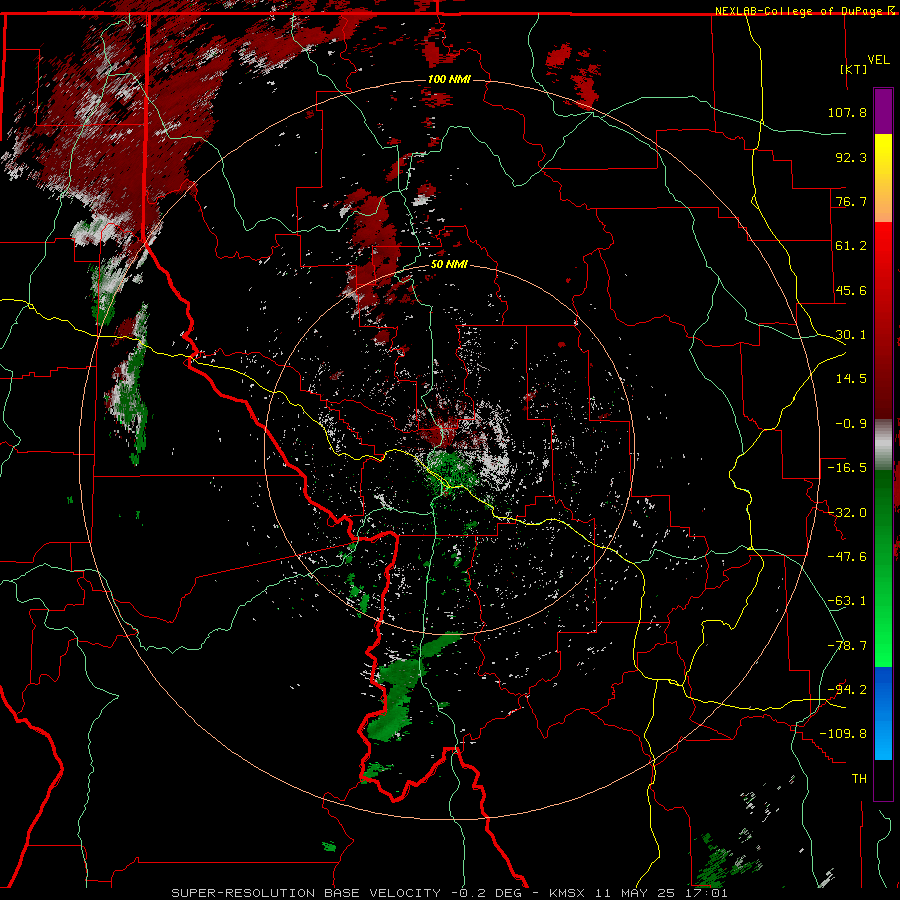Image resolution: width=900 pixels, height=900 pixels.
Task: Click the 100 NMI range ring label
Action: coord(449,79)
